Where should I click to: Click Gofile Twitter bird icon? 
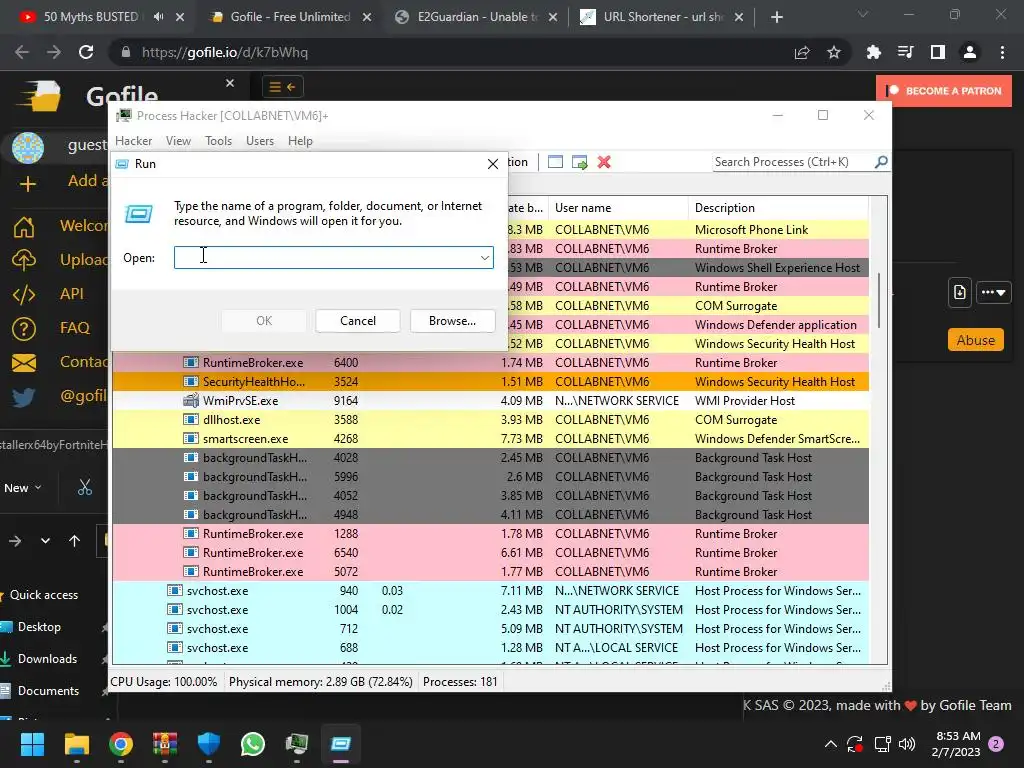24,396
